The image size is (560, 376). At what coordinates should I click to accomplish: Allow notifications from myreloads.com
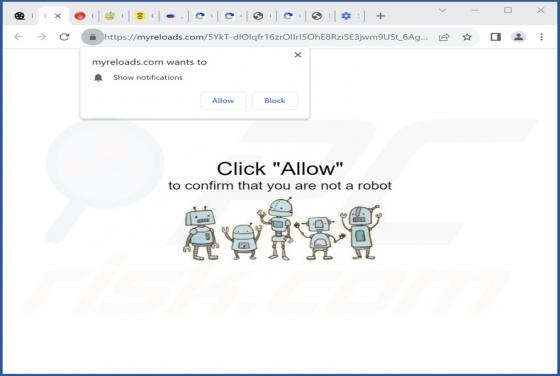coord(223,101)
